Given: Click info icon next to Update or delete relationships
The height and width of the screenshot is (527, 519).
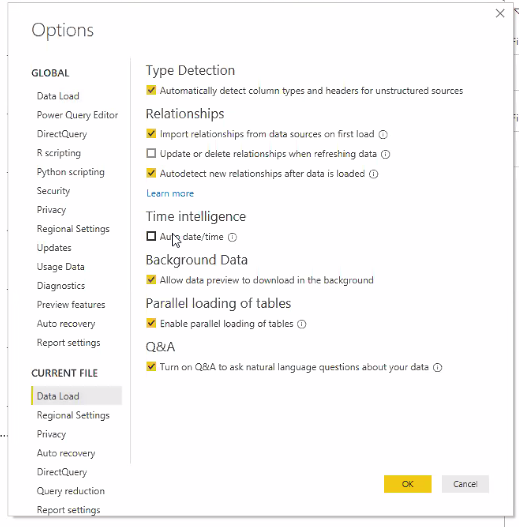Looking at the screenshot, I should click(385, 154).
